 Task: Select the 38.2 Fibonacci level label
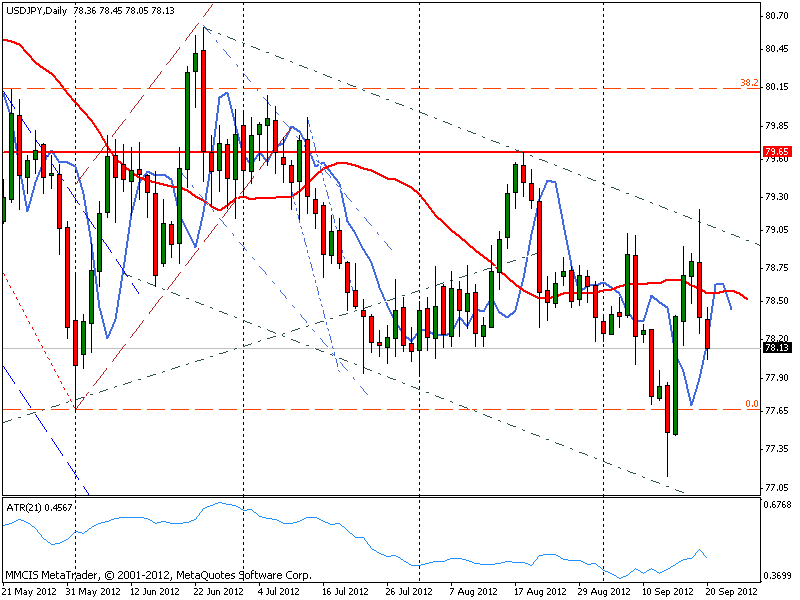[749, 83]
